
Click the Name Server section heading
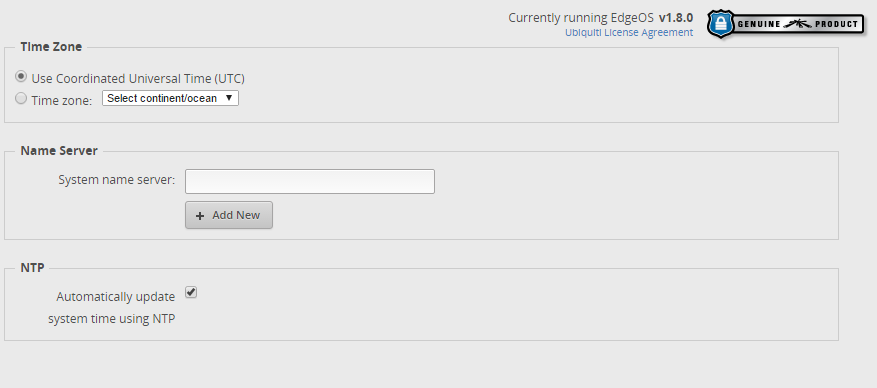(59, 151)
